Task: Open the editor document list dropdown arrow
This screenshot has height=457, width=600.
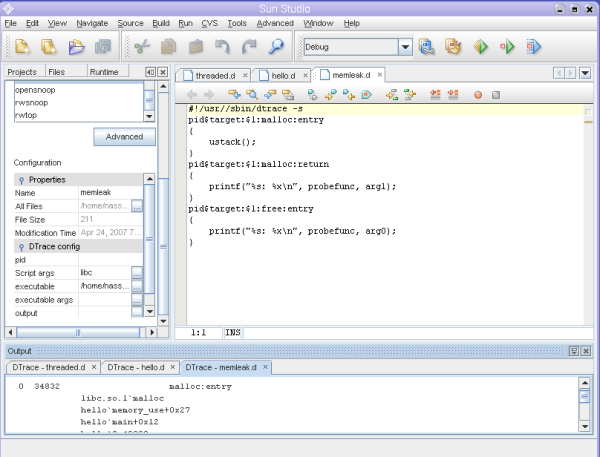Action: click(585, 73)
